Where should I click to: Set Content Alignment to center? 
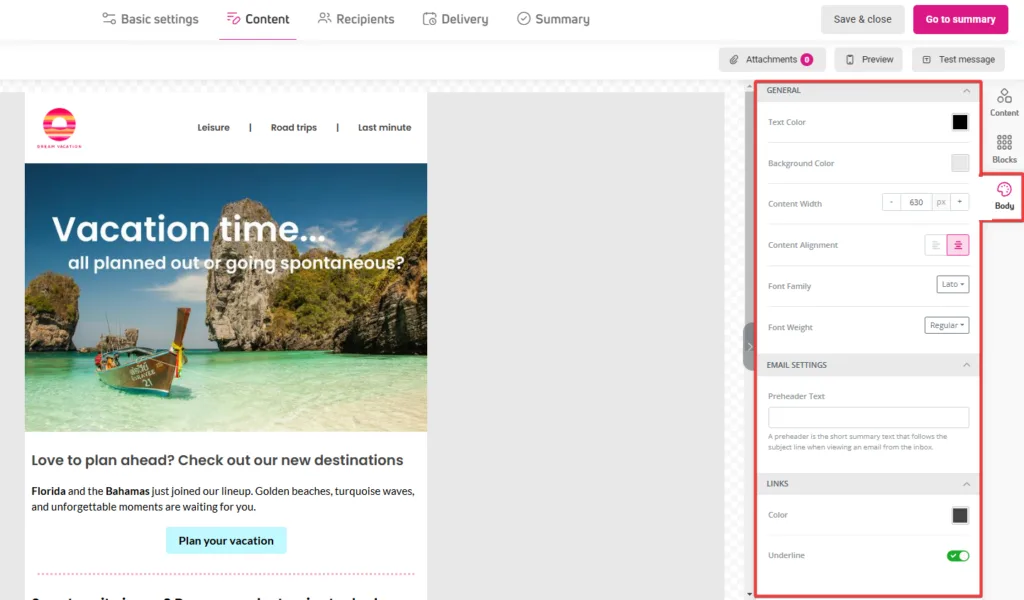tap(957, 245)
